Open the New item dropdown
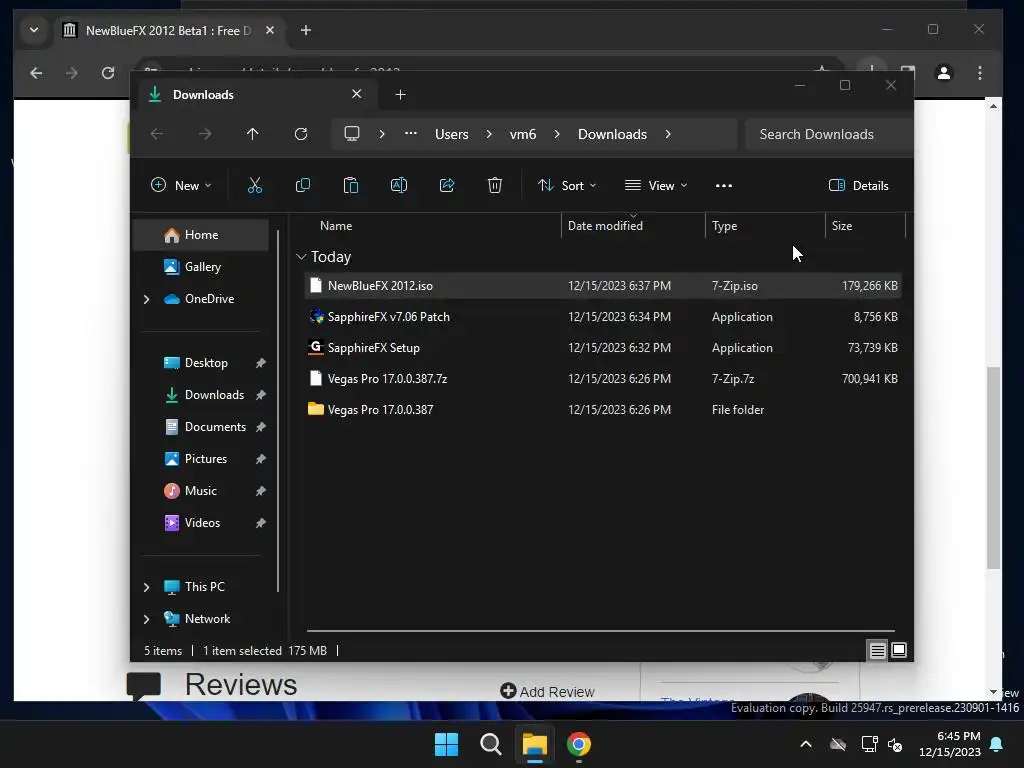Image resolution: width=1024 pixels, height=768 pixels. pyautogui.click(x=181, y=185)
